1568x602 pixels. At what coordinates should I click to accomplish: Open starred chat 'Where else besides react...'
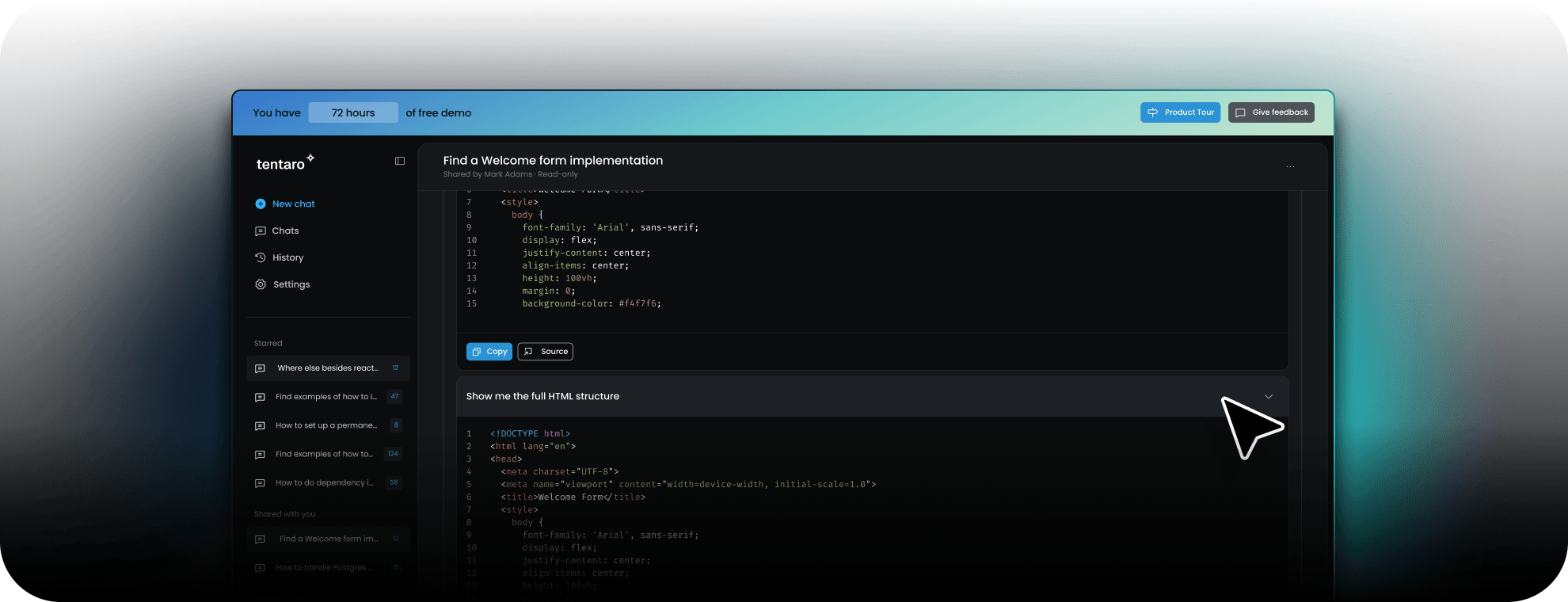(x=328, y=368)
